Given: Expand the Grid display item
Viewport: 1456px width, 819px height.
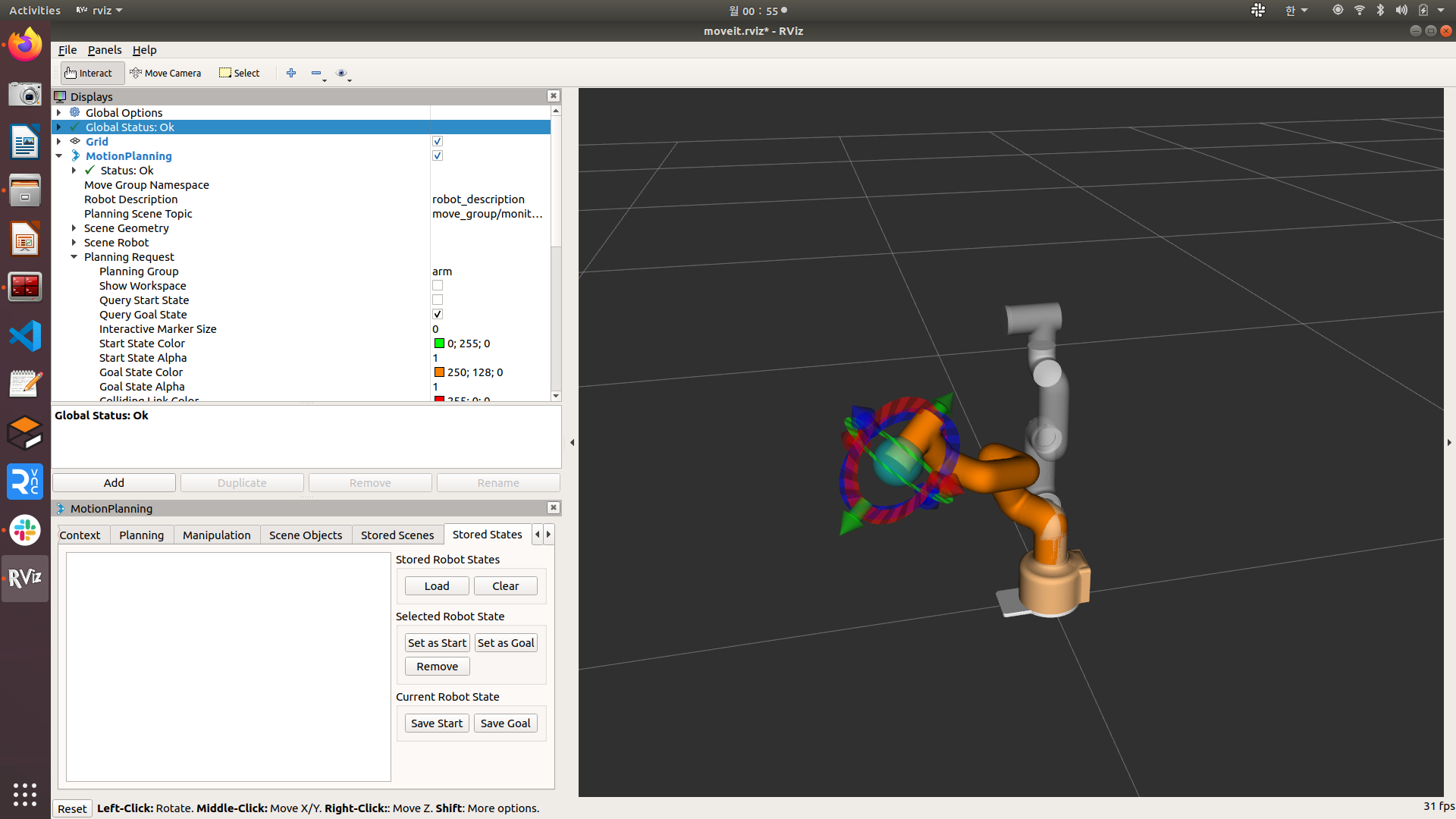Looking at the screenshot, I should [x=59, y=141].
